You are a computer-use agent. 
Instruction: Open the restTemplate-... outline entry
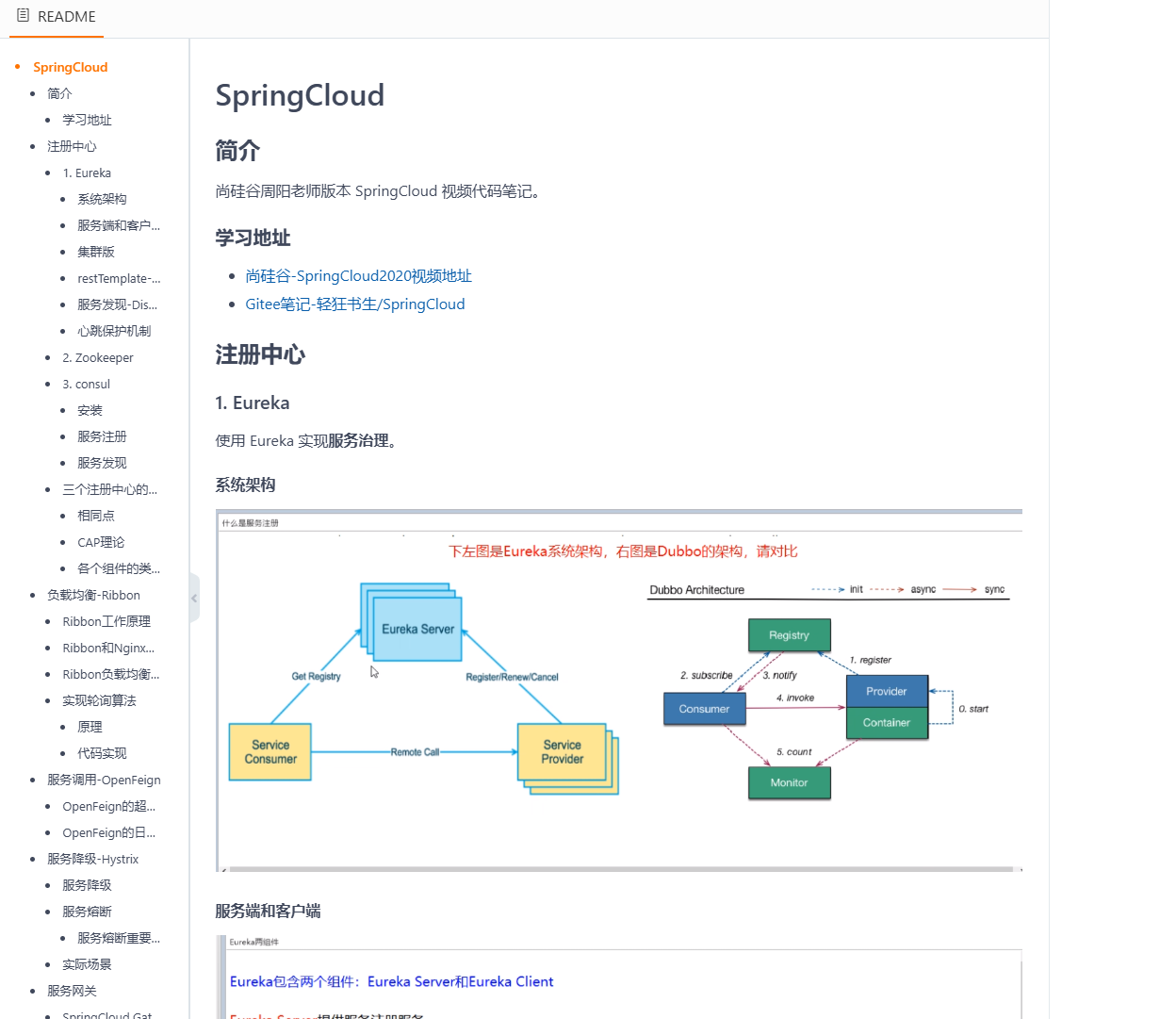click(x=119, y=278)
